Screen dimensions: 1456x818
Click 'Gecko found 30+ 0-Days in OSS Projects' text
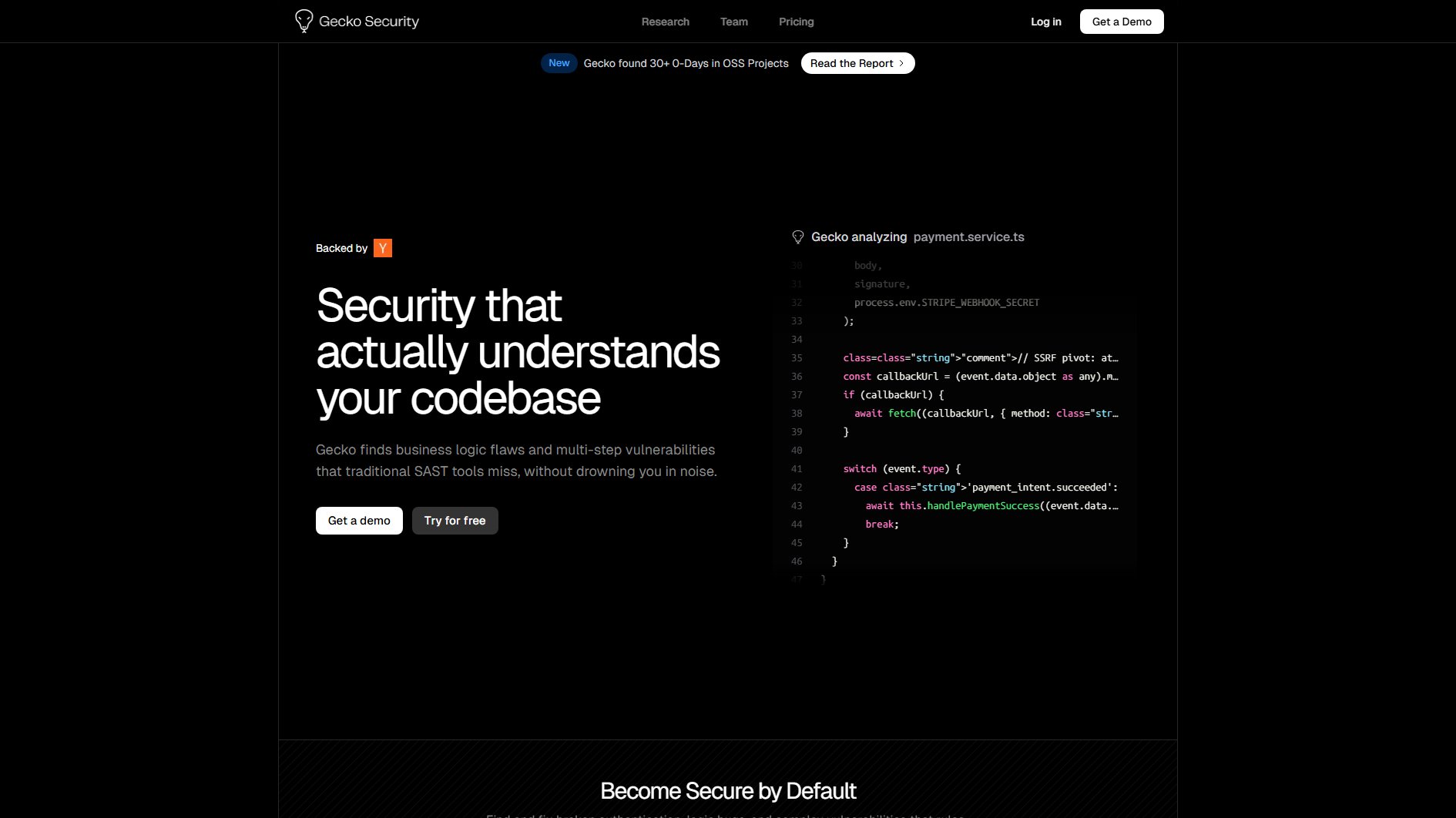pos(686,63)
